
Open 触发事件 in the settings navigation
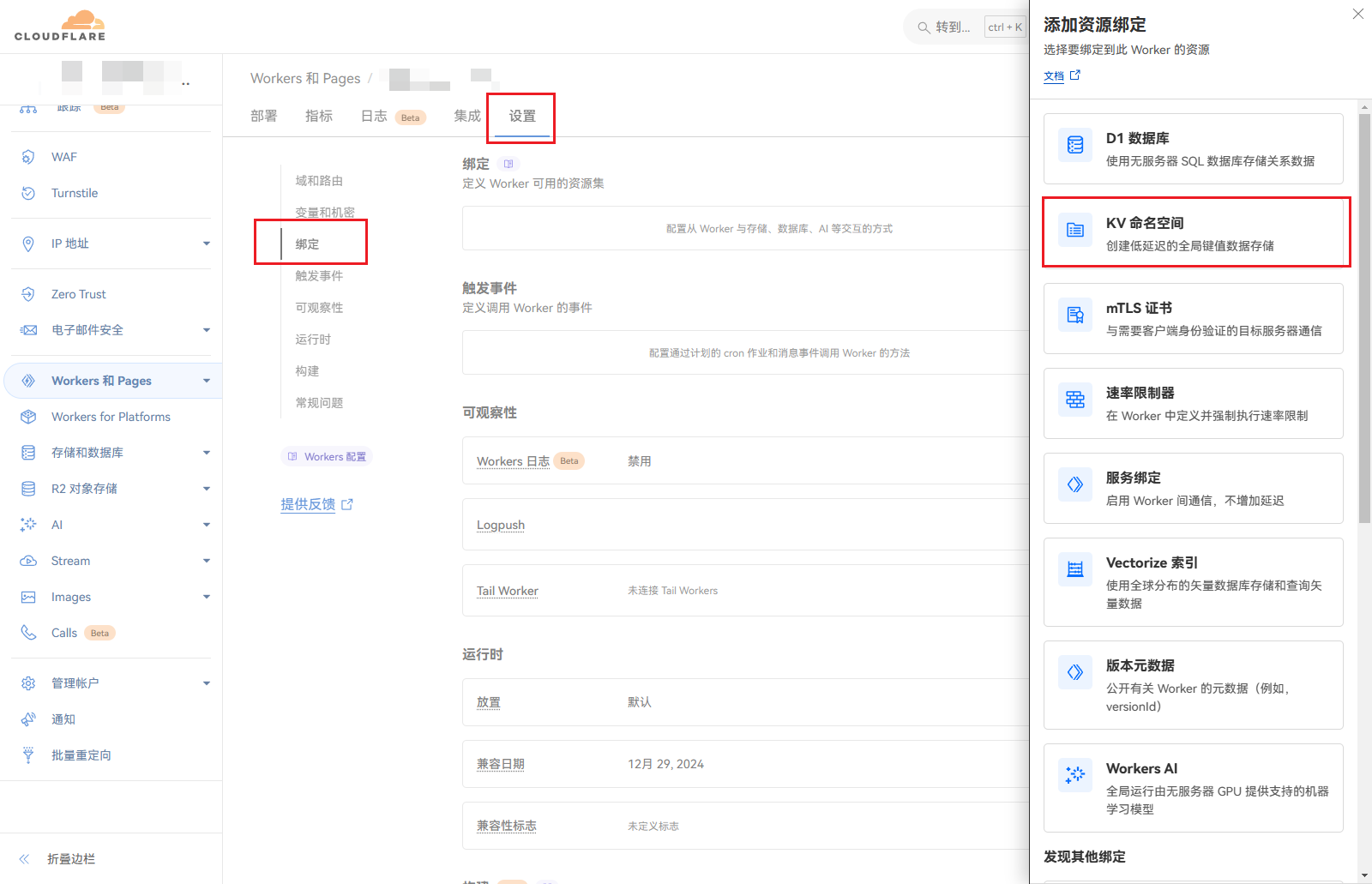319,276
